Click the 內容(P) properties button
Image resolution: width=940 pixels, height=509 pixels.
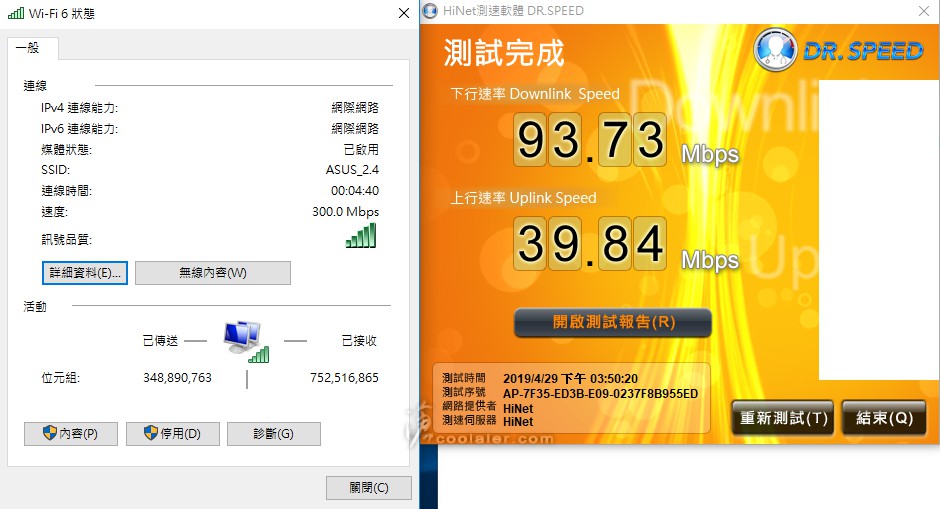click(71, 433)
